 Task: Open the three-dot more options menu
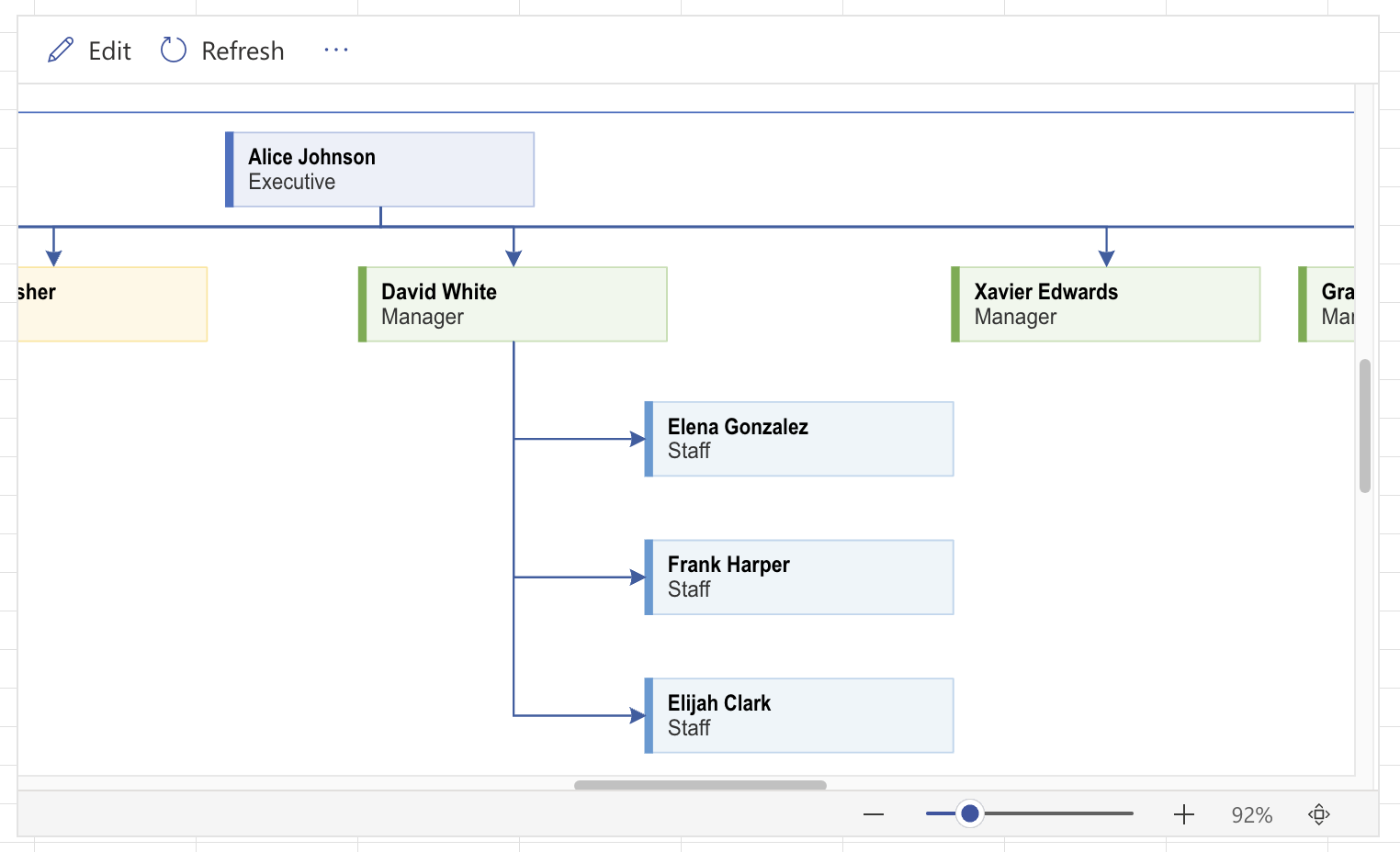tap(336, 50)
